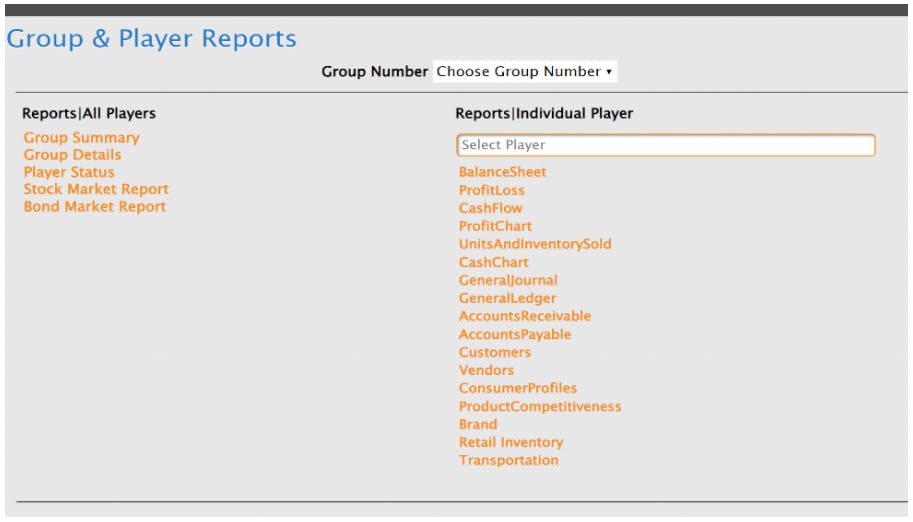View the CashFlow report

pyautogui.click(x=490, y=209)
